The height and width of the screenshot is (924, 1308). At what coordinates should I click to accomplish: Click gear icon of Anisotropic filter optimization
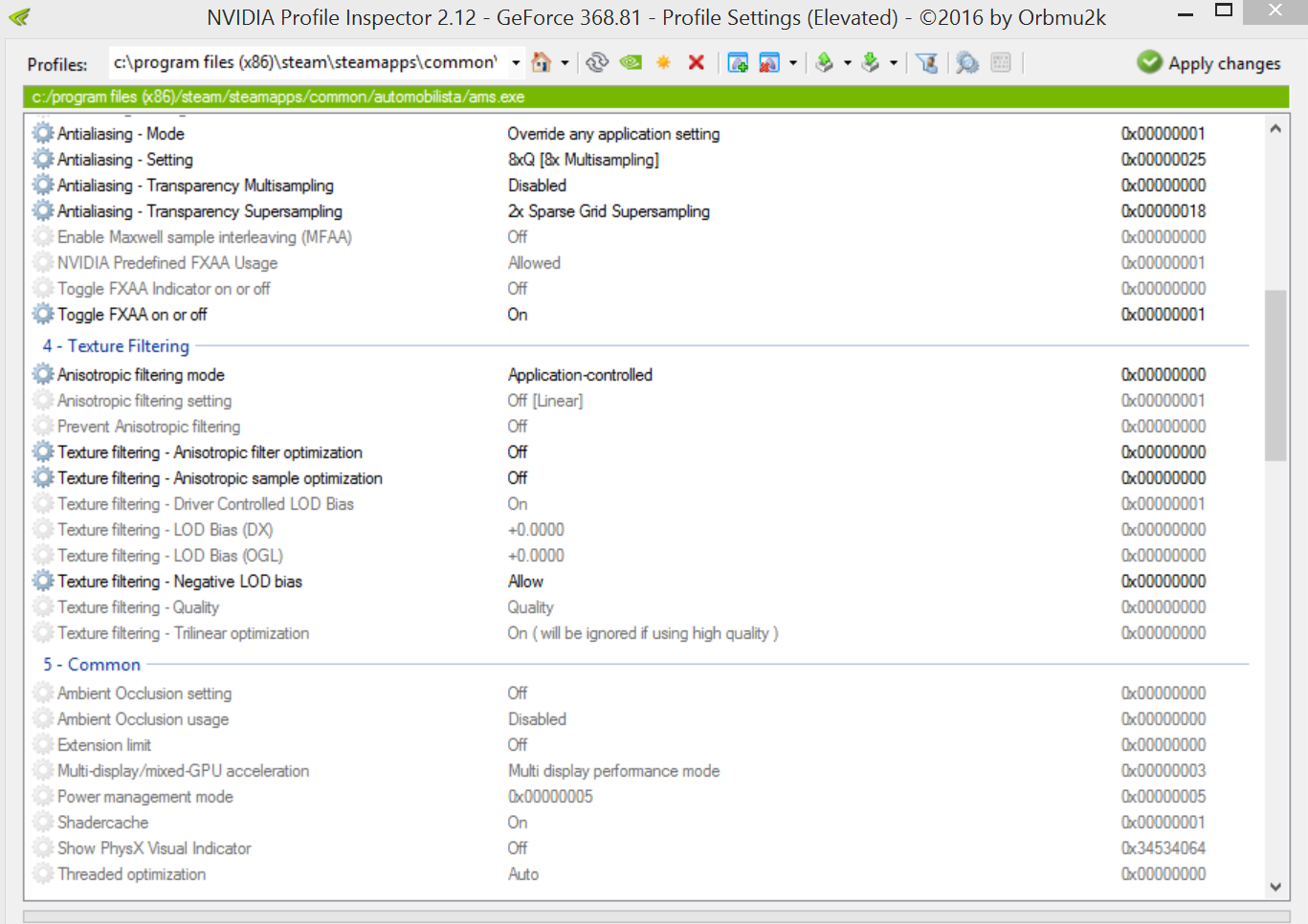[x=43, y=451]
